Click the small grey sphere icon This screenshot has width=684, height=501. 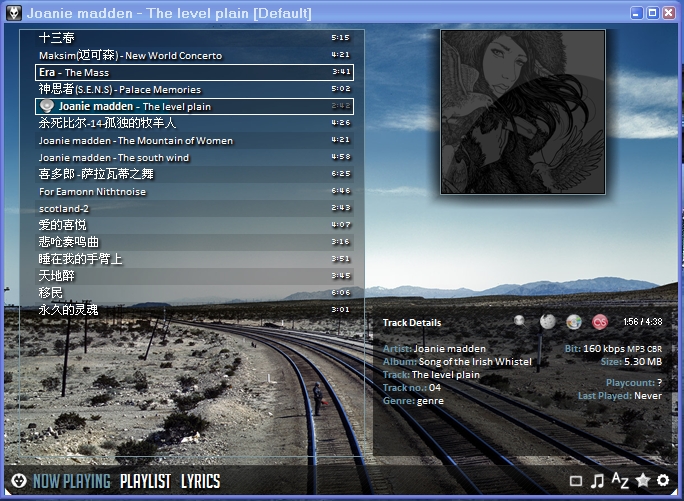point(519,321)
